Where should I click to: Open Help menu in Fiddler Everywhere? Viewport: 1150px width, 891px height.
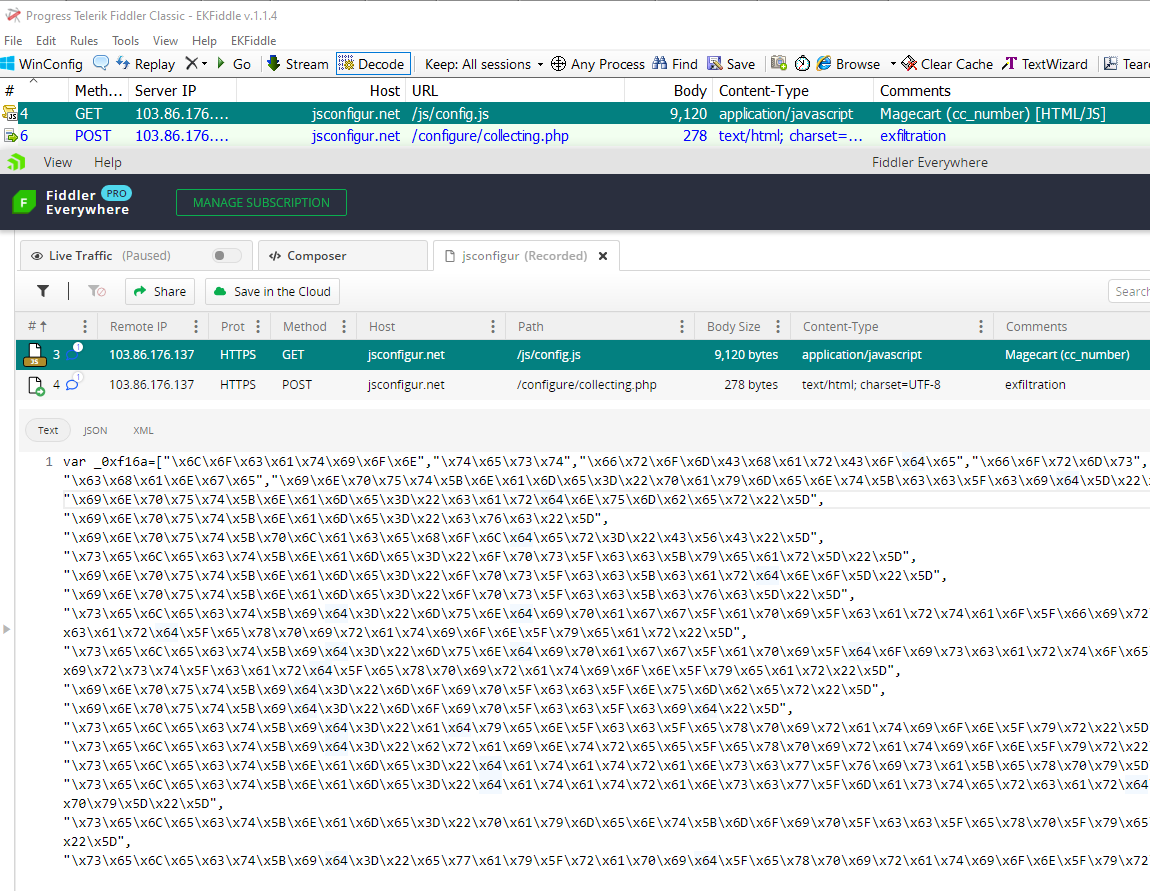[108, 162]
